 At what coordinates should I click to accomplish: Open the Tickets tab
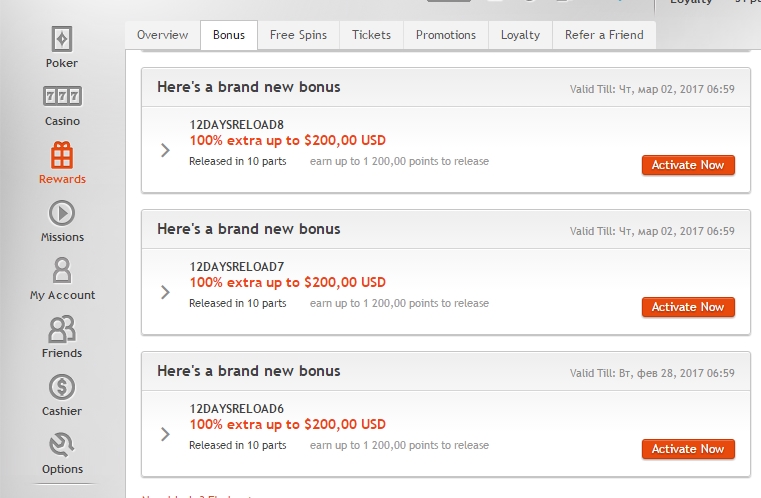pyautogui.click(x=371, y=35)
